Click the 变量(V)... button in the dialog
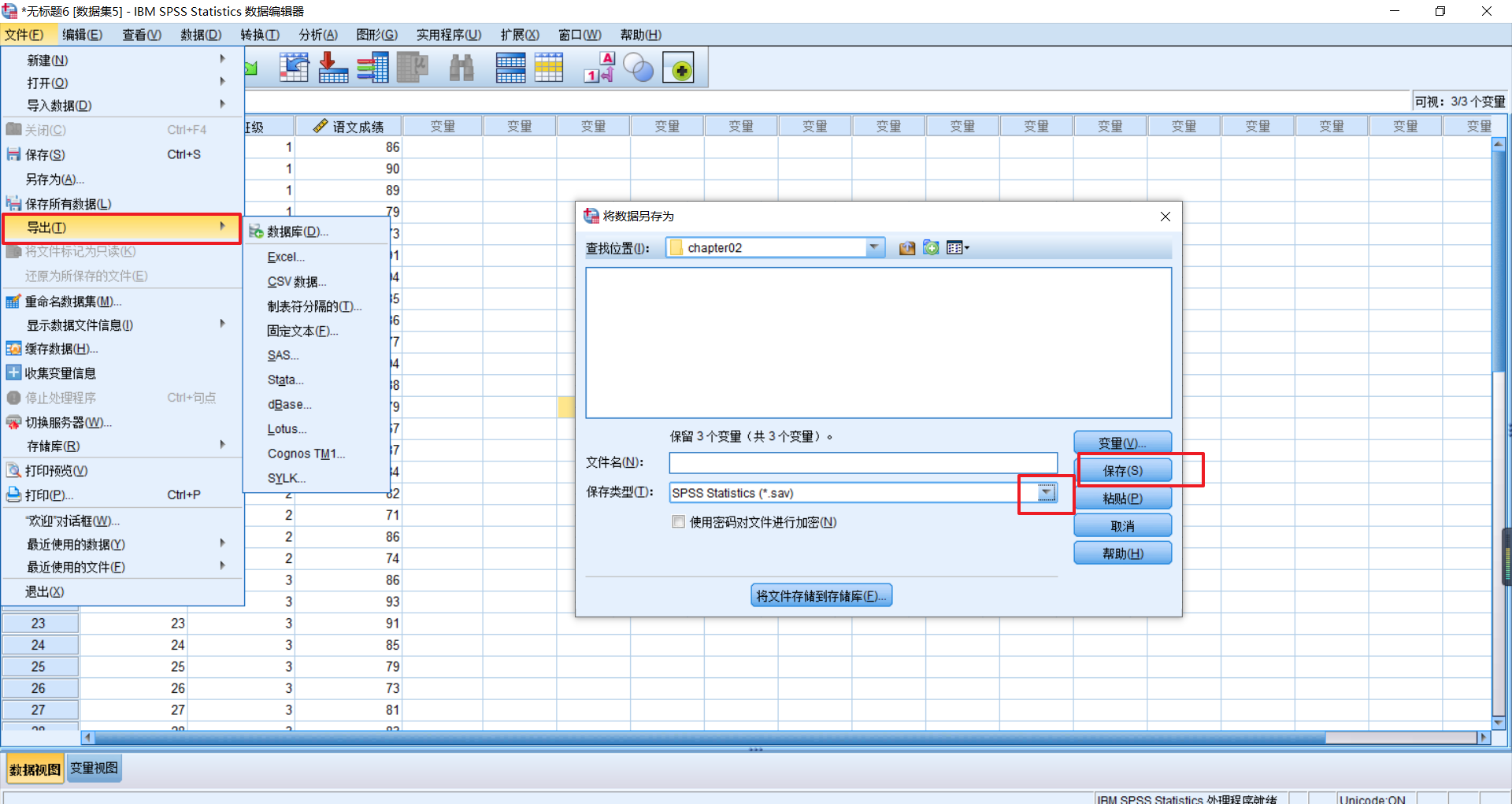The image size is (1512, 804). pyautogui.click(x=1122, y=443)
